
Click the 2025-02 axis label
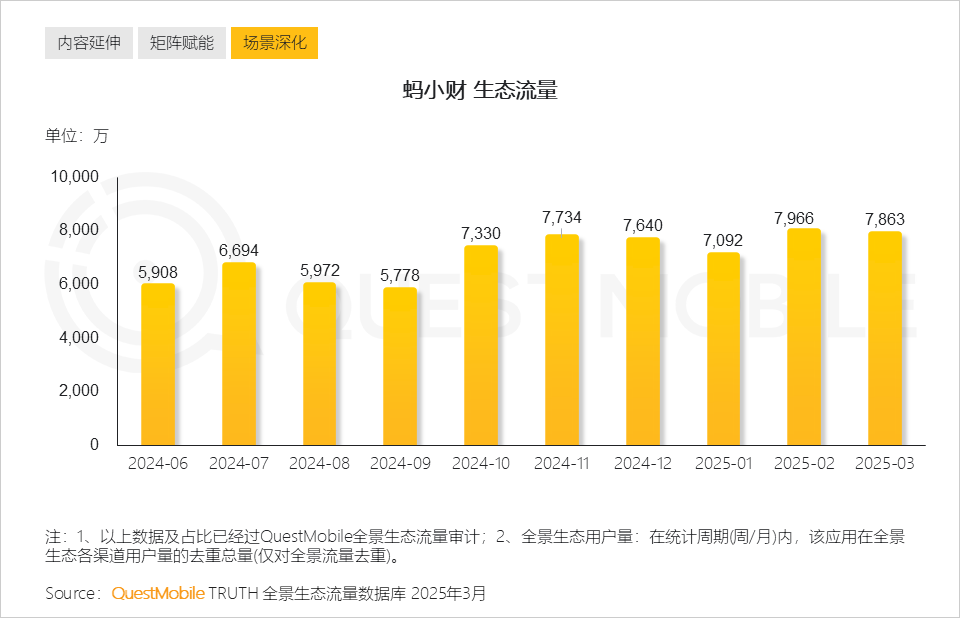(x=804, y=464)
